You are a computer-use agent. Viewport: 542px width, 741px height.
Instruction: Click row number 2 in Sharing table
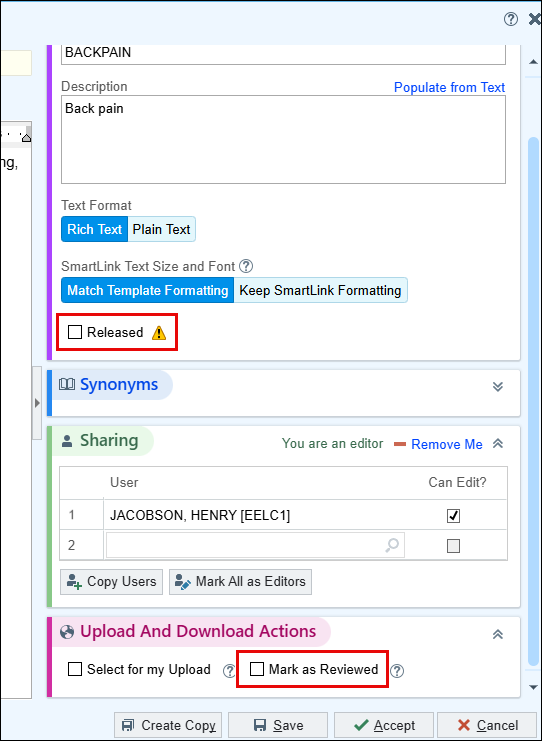(x=71, y=545)
